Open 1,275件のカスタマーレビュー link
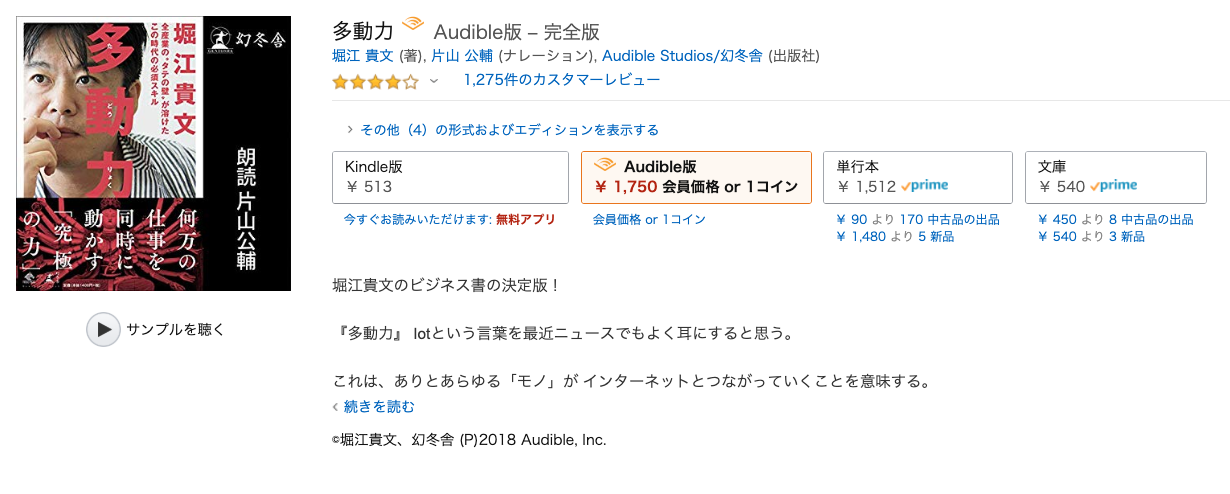This screenshot has width=1230, height=494. (561, 80)
